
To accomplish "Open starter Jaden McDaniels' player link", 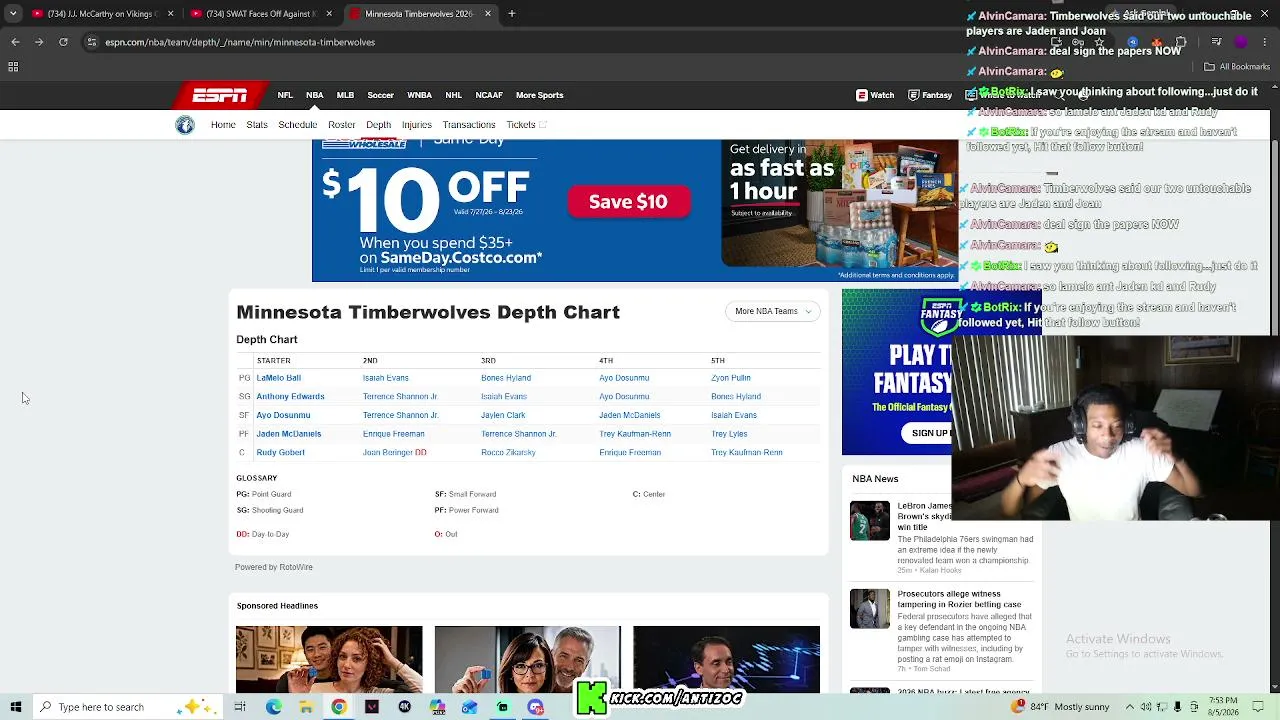I will pos(289,434).
